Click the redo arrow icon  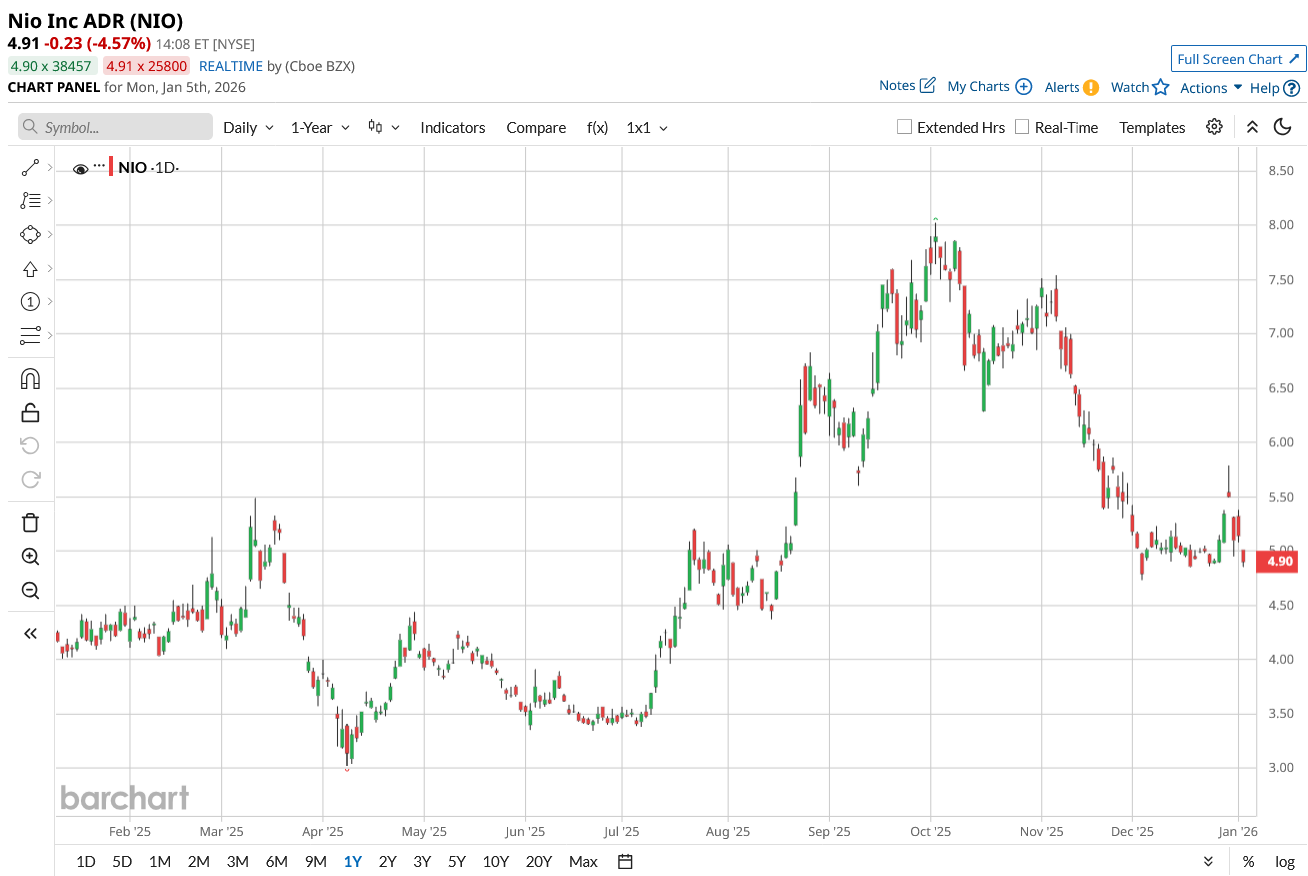coord(30,479)
